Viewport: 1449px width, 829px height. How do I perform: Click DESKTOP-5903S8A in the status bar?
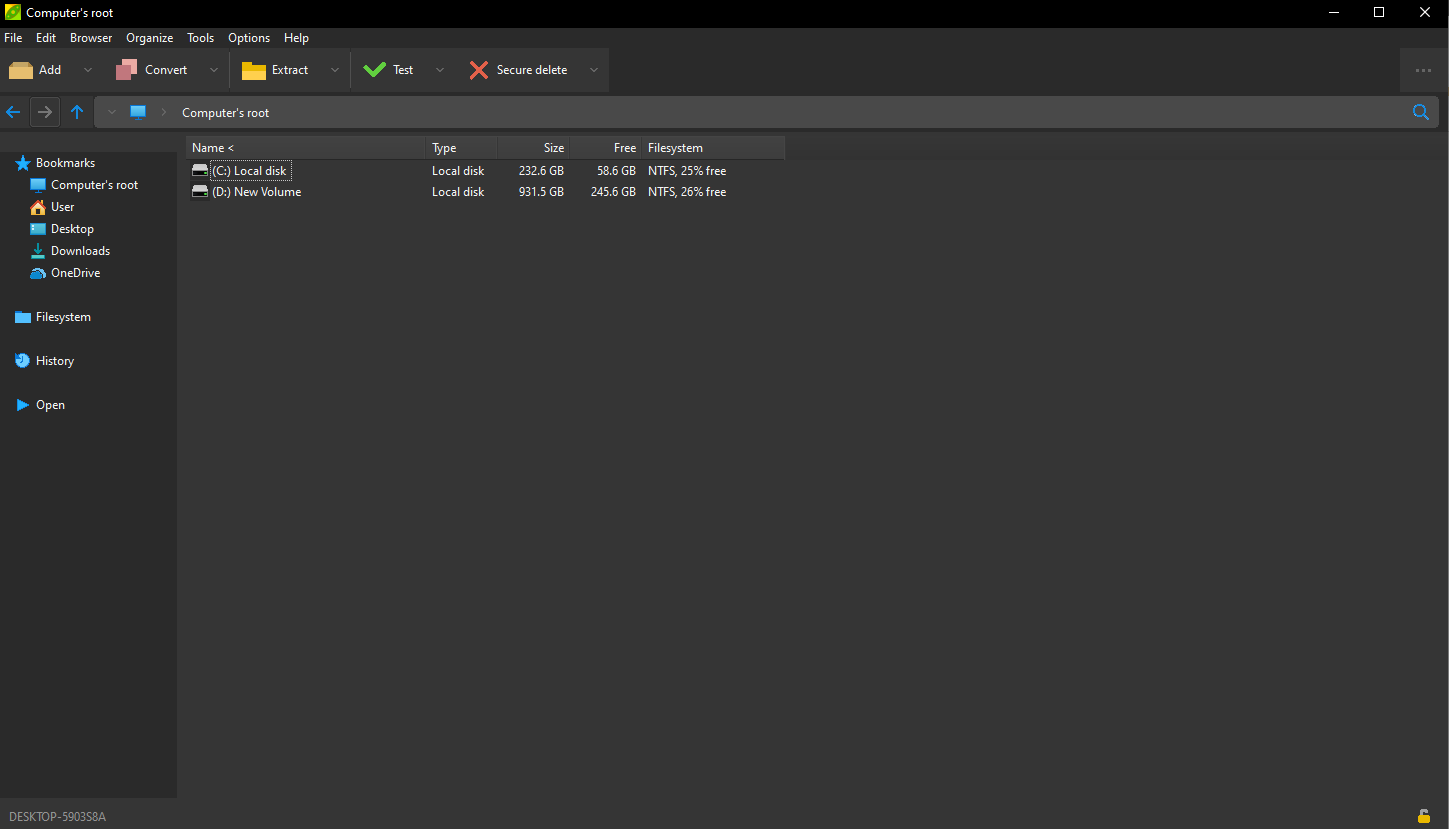(x=57, y=817)
